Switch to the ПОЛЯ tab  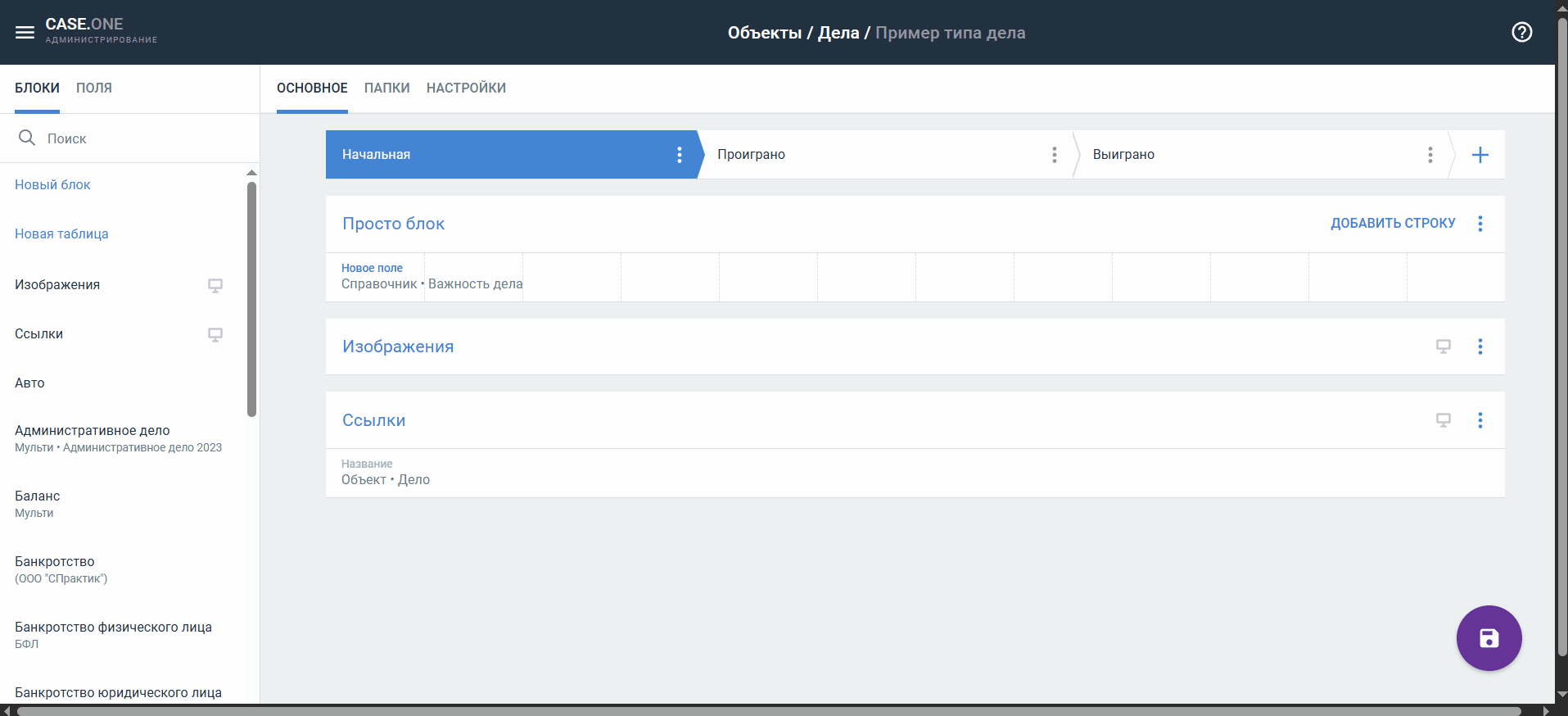tap(94, 88)
